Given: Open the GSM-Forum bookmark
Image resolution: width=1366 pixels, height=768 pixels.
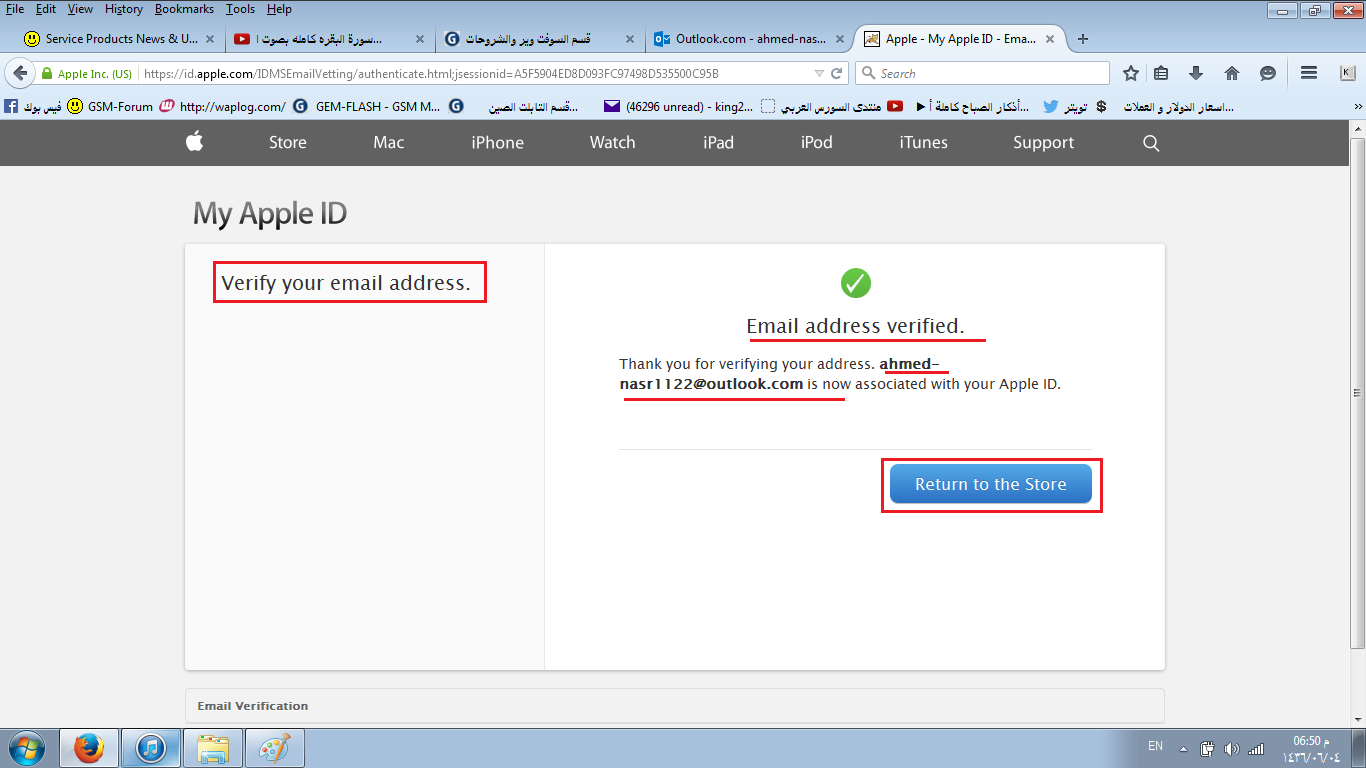Looking at the screenshot, I should tap(110, 106).
